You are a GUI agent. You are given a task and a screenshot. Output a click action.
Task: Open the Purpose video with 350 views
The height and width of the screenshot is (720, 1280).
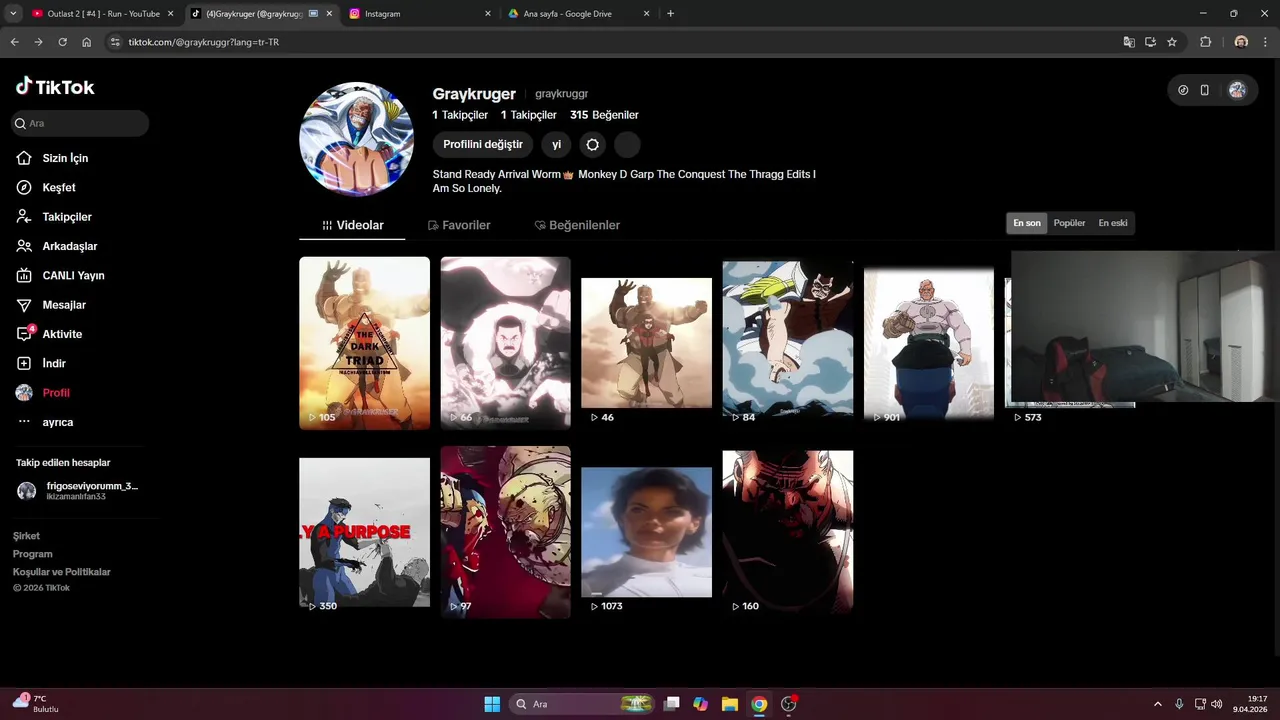tap(364, 532)
